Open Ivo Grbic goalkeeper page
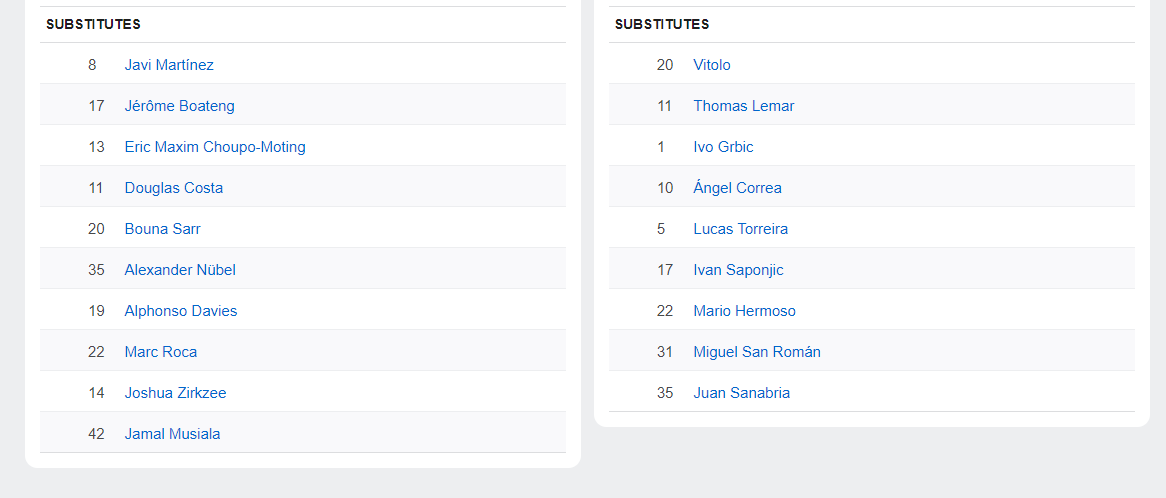 click(723, 146)
